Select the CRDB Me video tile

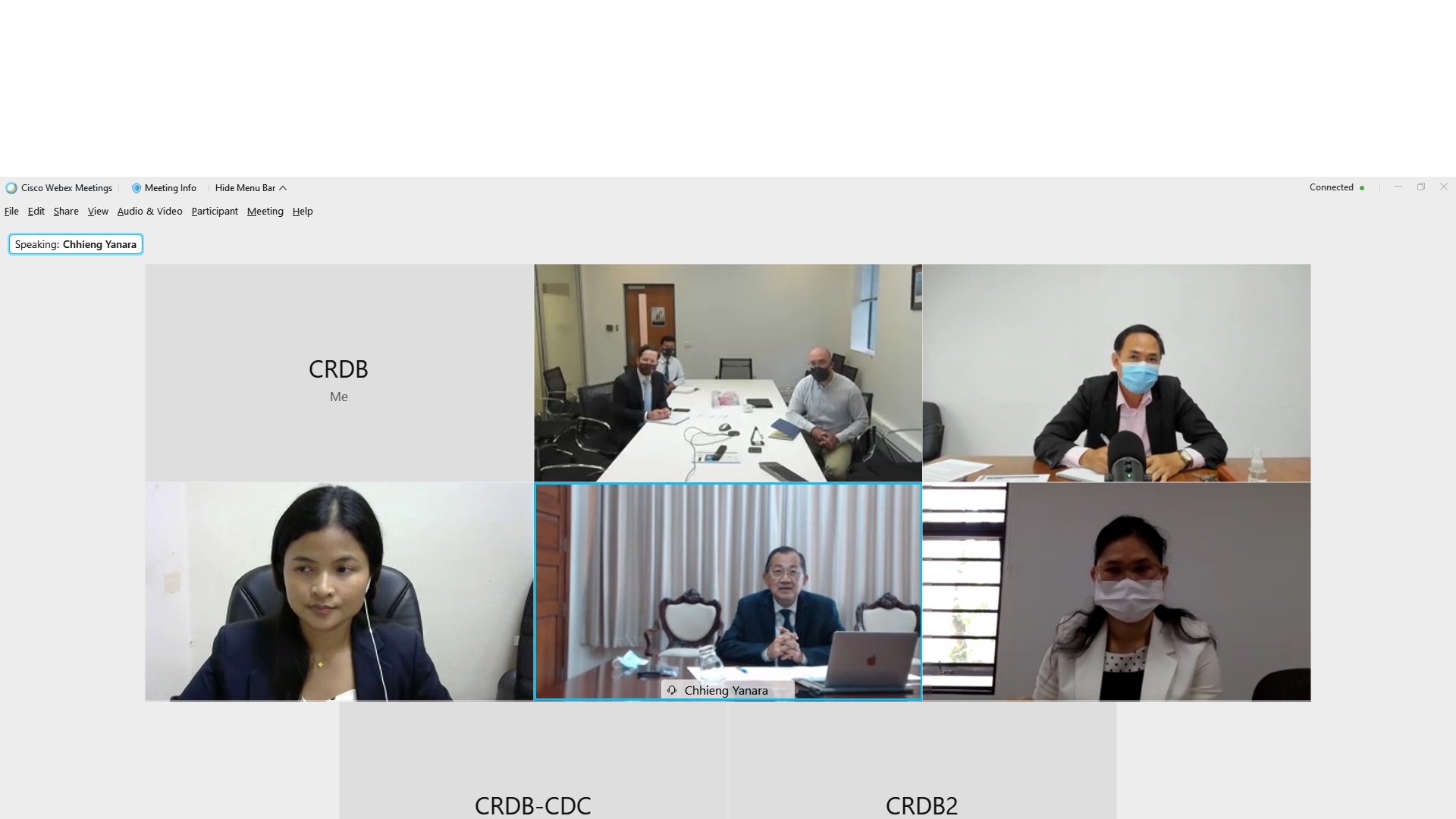coord(339,373)
